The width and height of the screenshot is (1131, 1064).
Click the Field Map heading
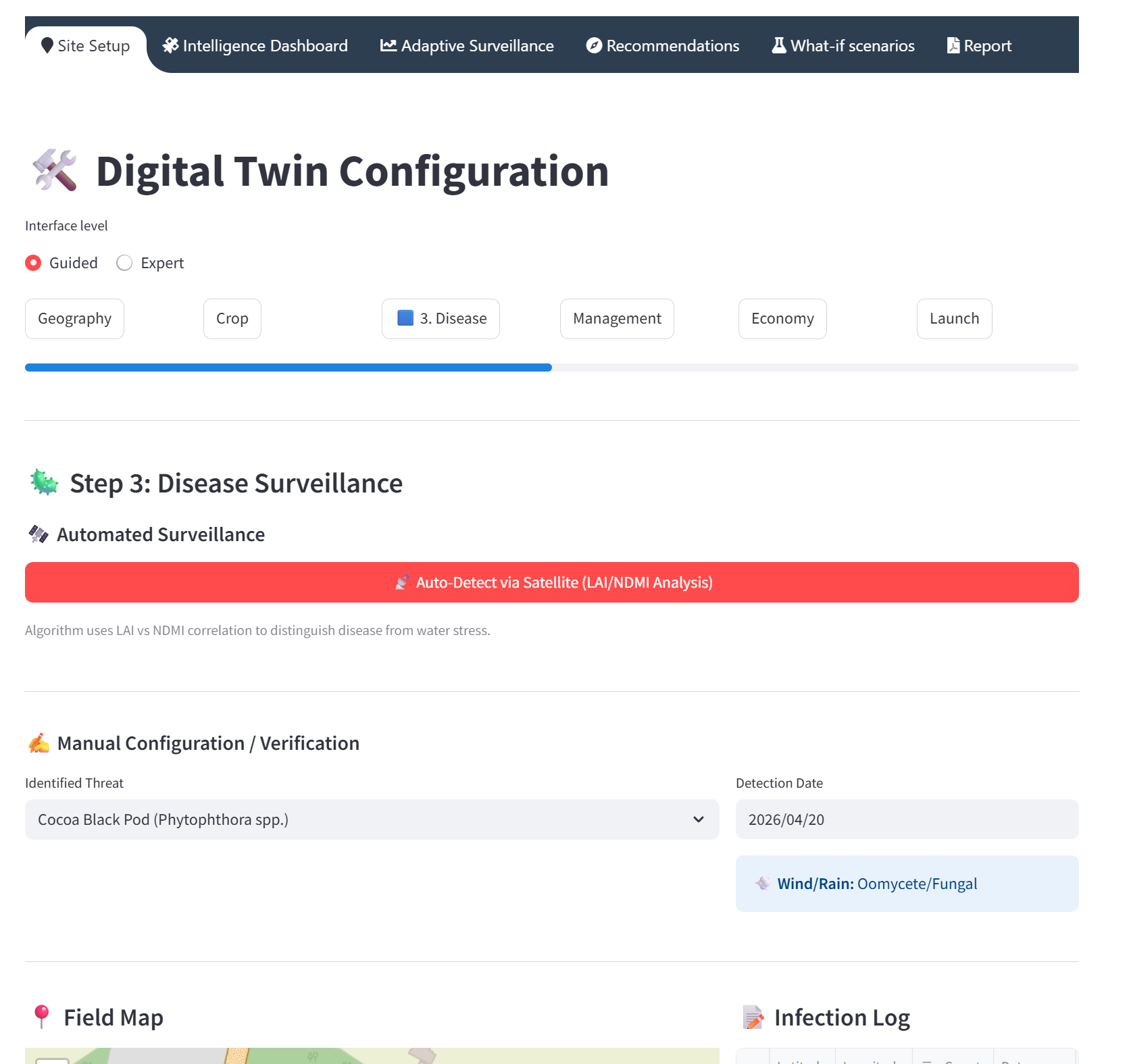[x=114, y=1017]
